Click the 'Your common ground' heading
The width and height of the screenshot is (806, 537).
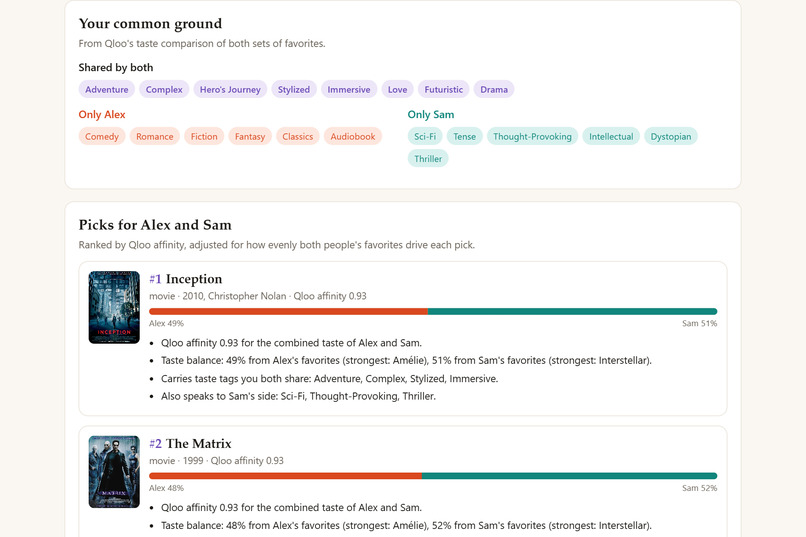pos(150,24)
